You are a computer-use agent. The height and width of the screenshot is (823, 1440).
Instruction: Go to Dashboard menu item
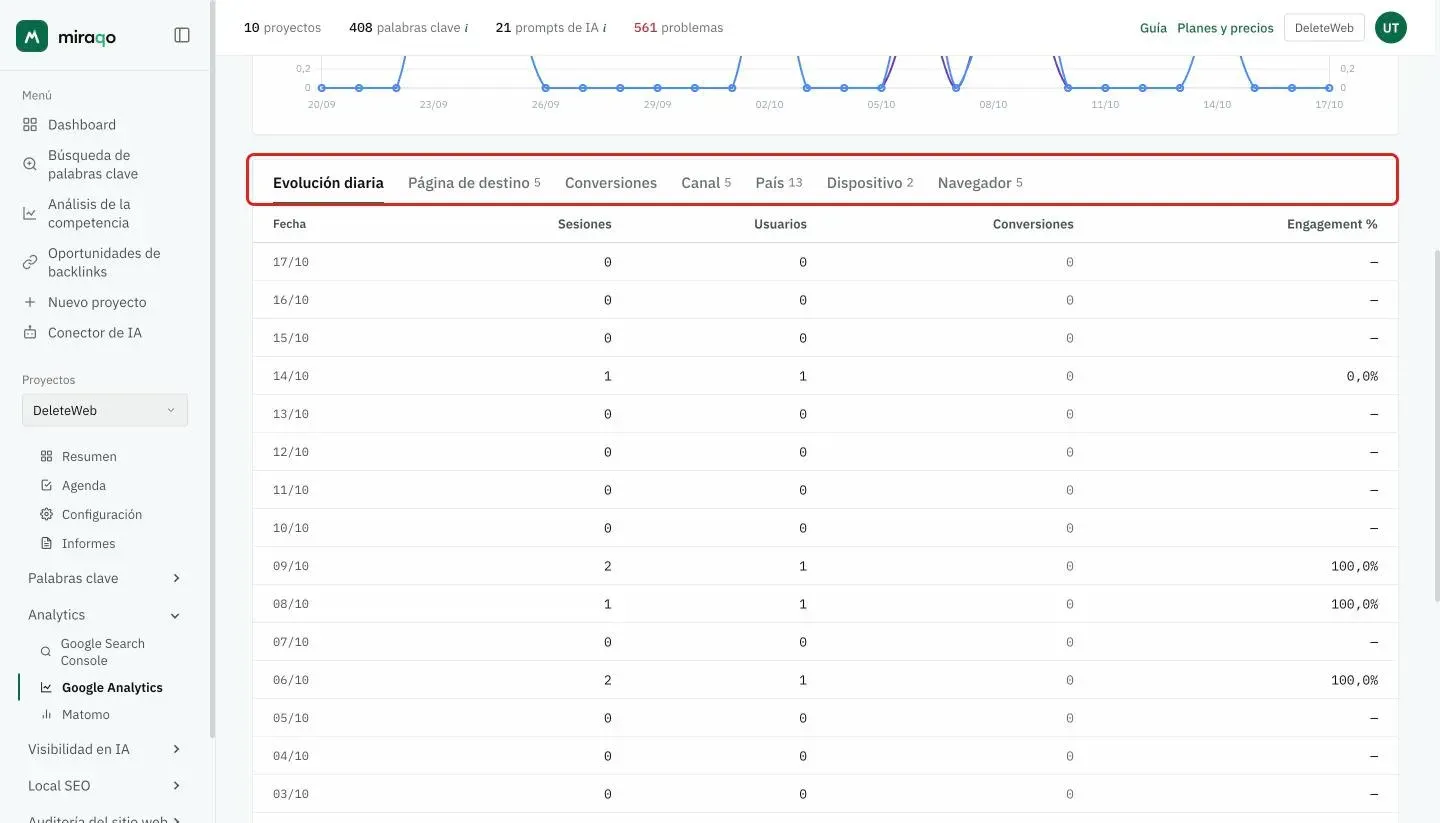tap(82, 125)
